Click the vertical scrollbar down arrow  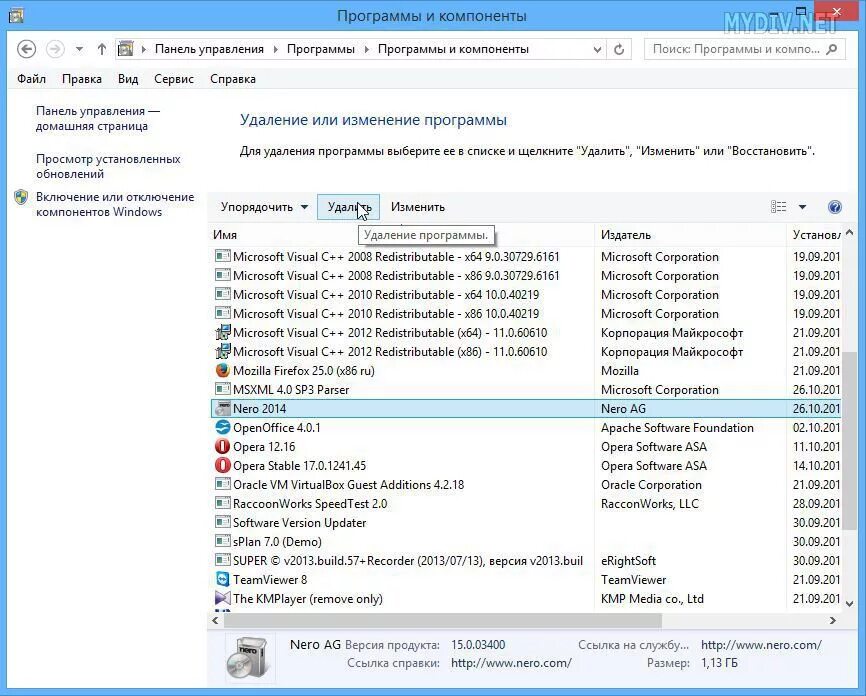click(x=849, y=604)
